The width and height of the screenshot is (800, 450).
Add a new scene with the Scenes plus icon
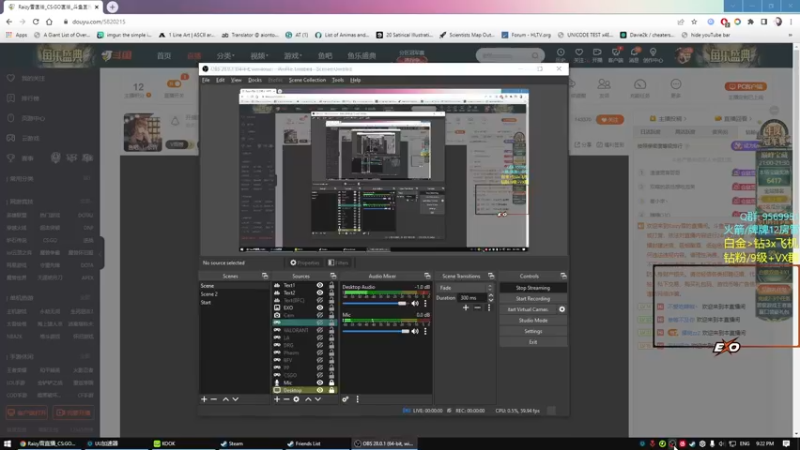tap(204, 399)
